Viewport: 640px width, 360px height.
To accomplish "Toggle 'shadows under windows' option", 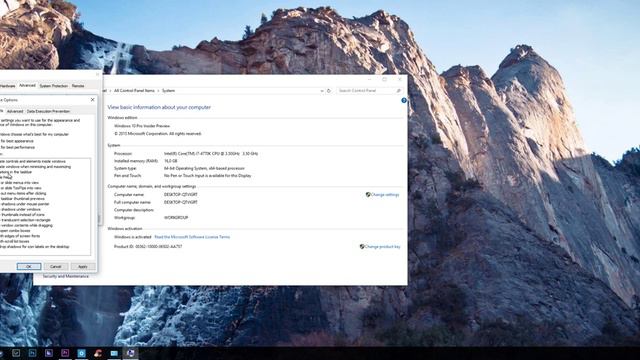I will pos(20,209).
